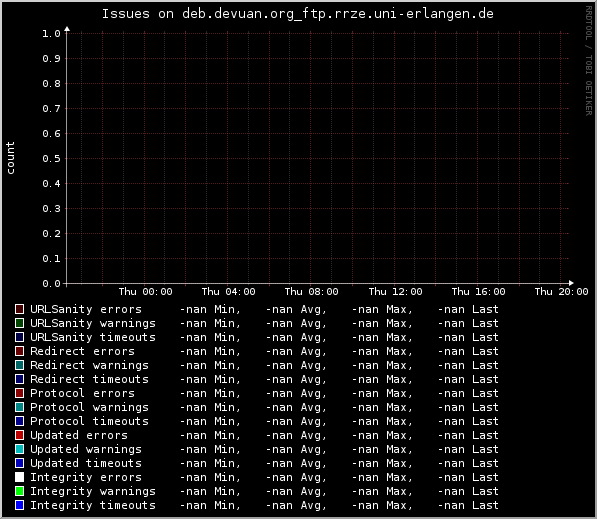Click the Protocol timeouts legend label
This screenshot has width=597, height=519.
pos(89,421)
